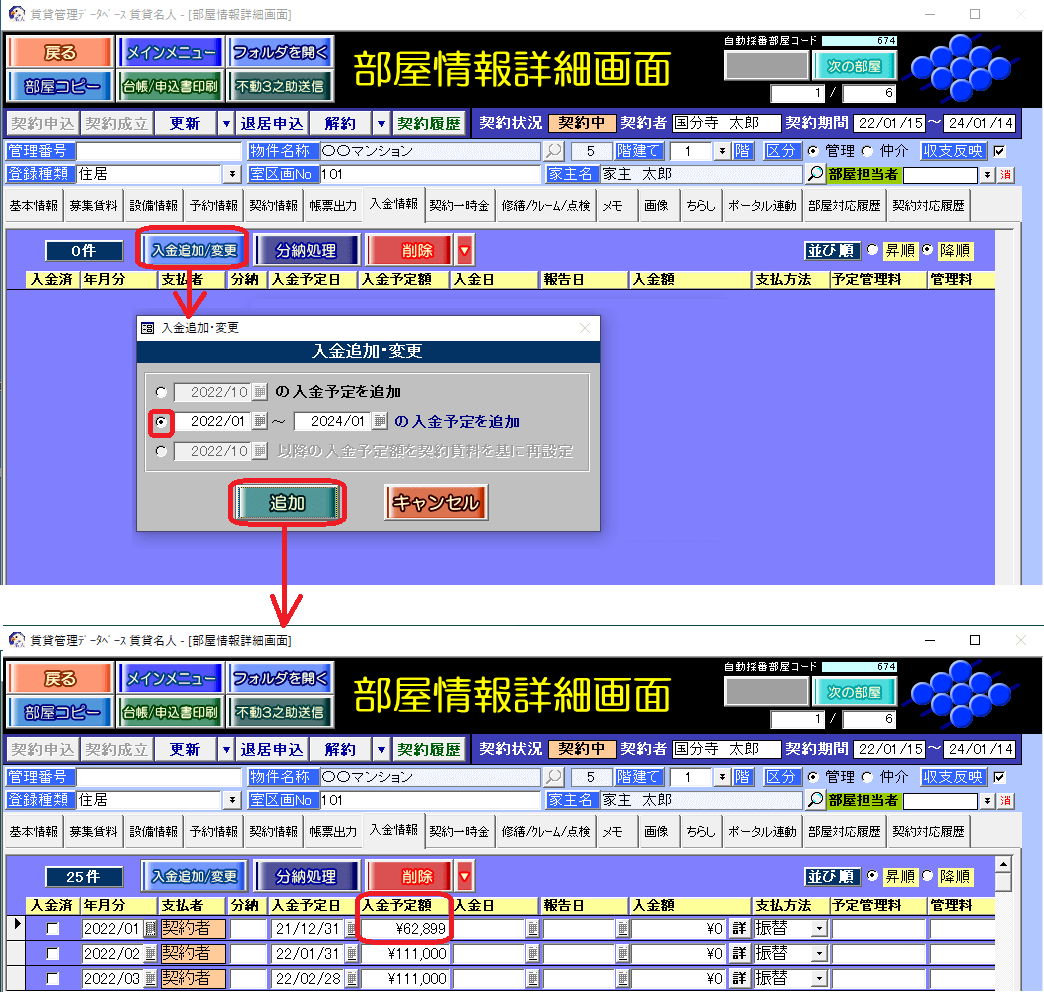1044x992 pixels.
Task: Select the range 2022/01～2024/01 radio button
Action: tap(162, 422)
